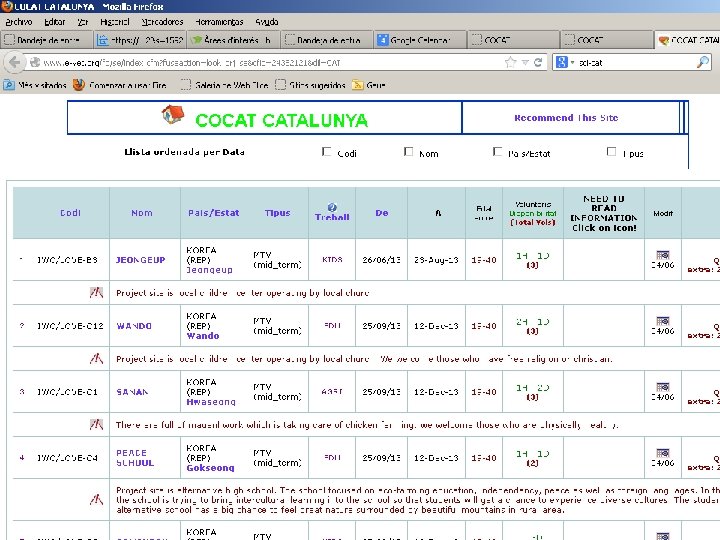Click Modif icon in WANDO row
The width and height of the screenshot is (720, 540).
[663, 321]
